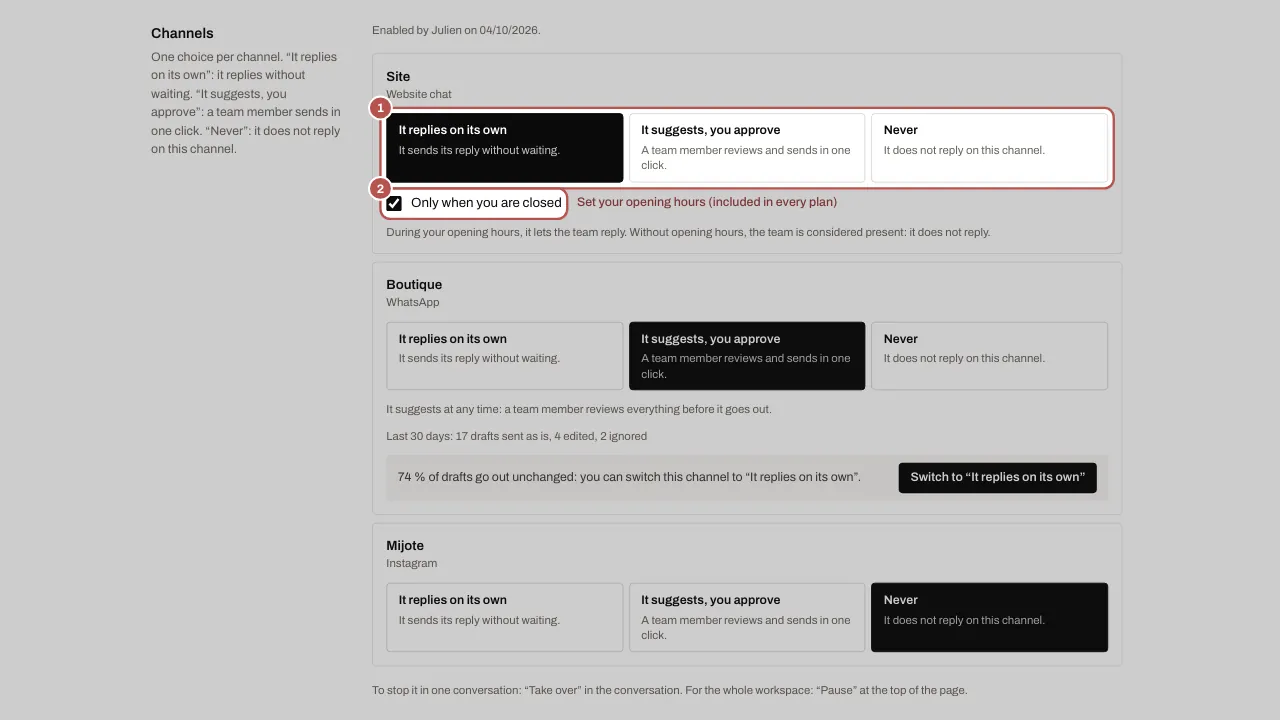Click the "Website chat" subtitle

click(x=419, y=94)
